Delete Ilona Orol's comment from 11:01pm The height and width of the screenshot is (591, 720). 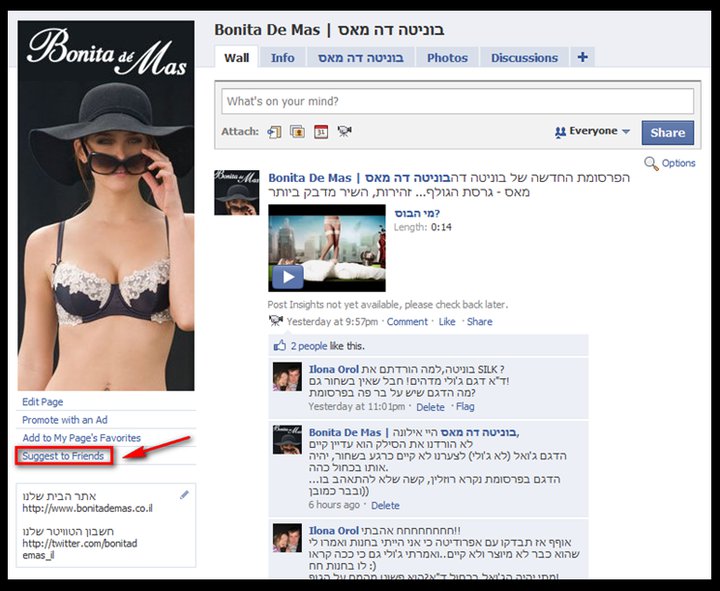(430, 407)
